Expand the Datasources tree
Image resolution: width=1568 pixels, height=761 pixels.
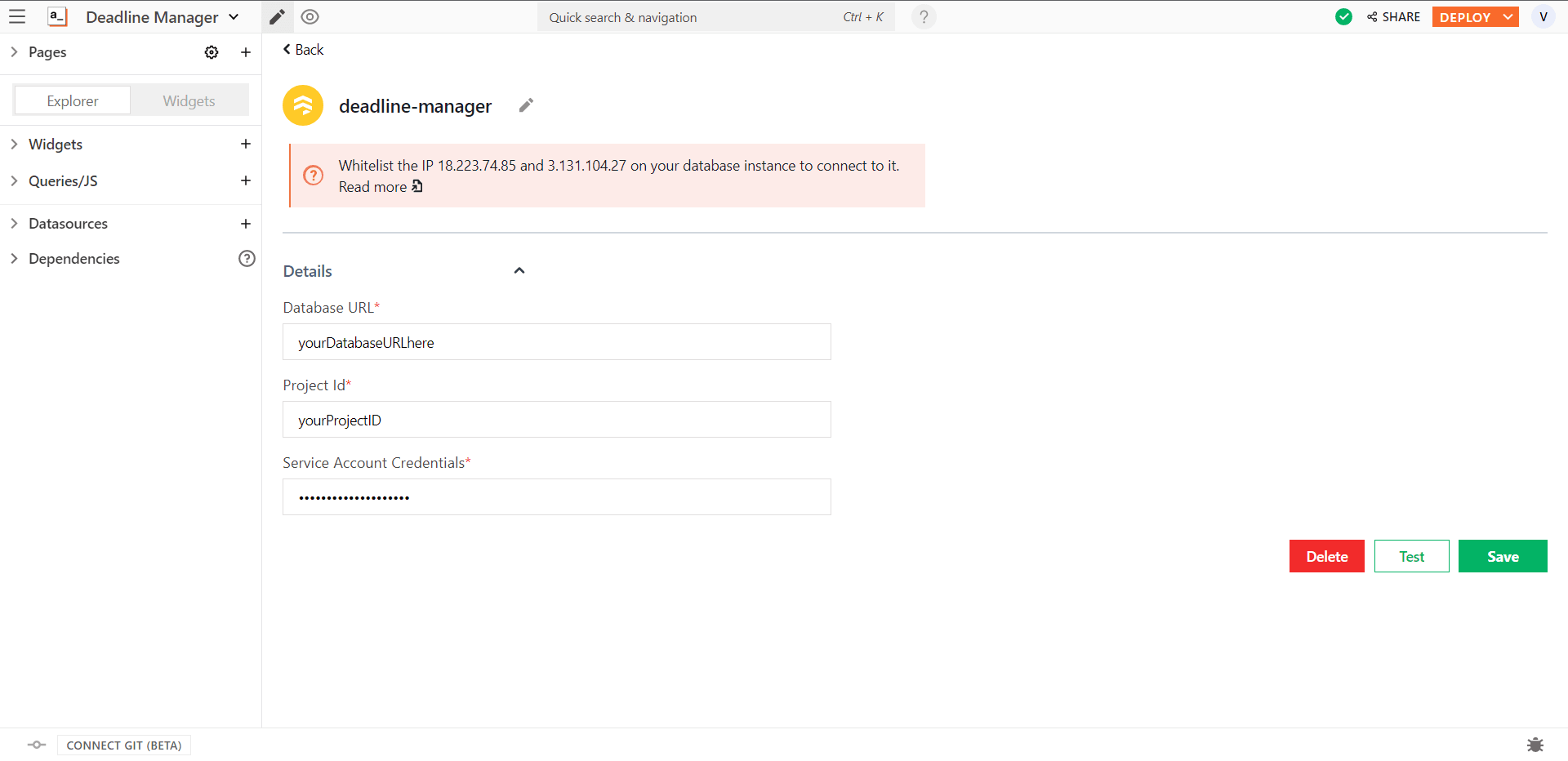pos(14,224)
